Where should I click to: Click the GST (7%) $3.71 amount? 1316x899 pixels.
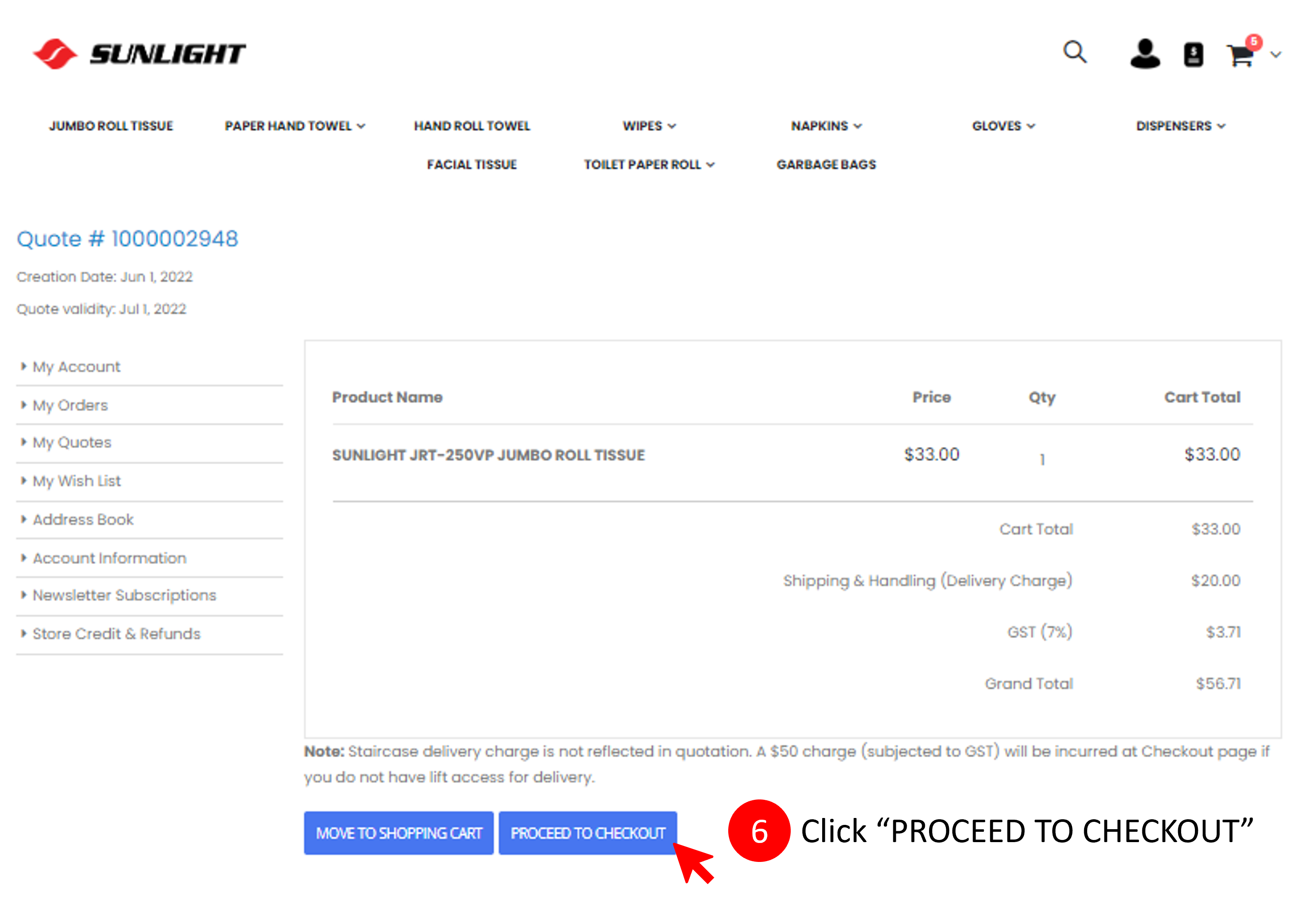pyautogui.click(x=1223, y=632)
